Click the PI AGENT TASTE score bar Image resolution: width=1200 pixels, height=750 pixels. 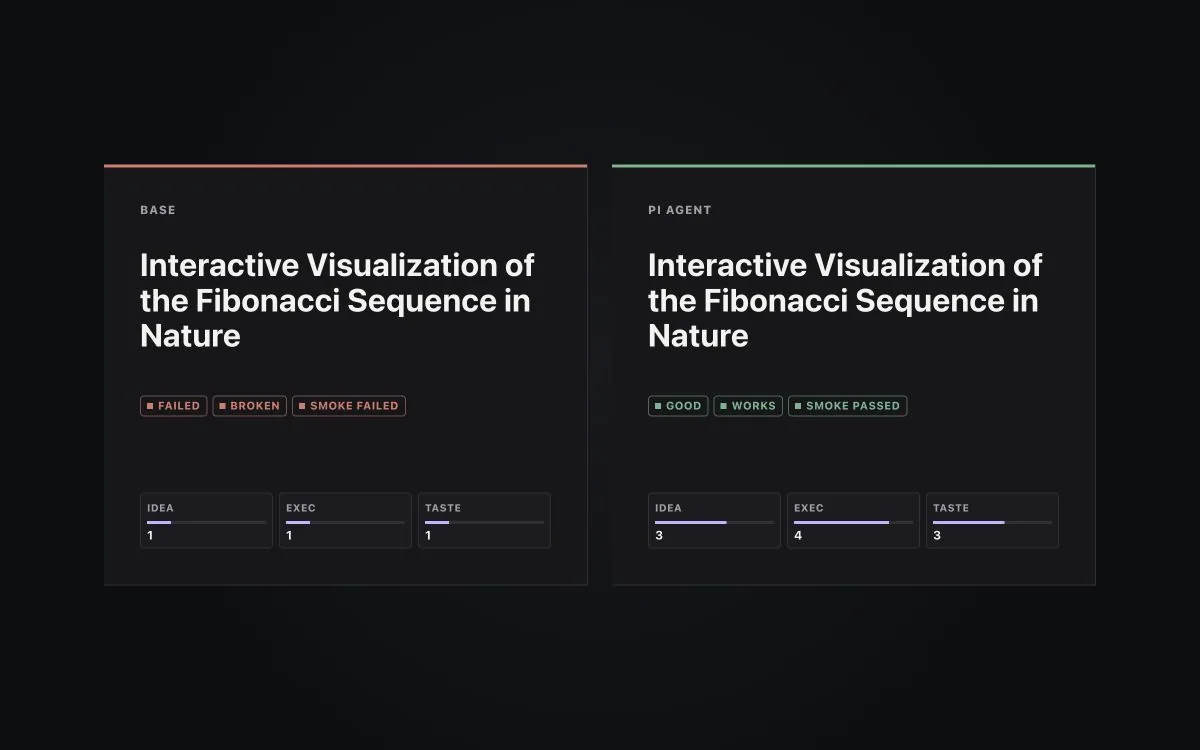[x=992, y=522]
